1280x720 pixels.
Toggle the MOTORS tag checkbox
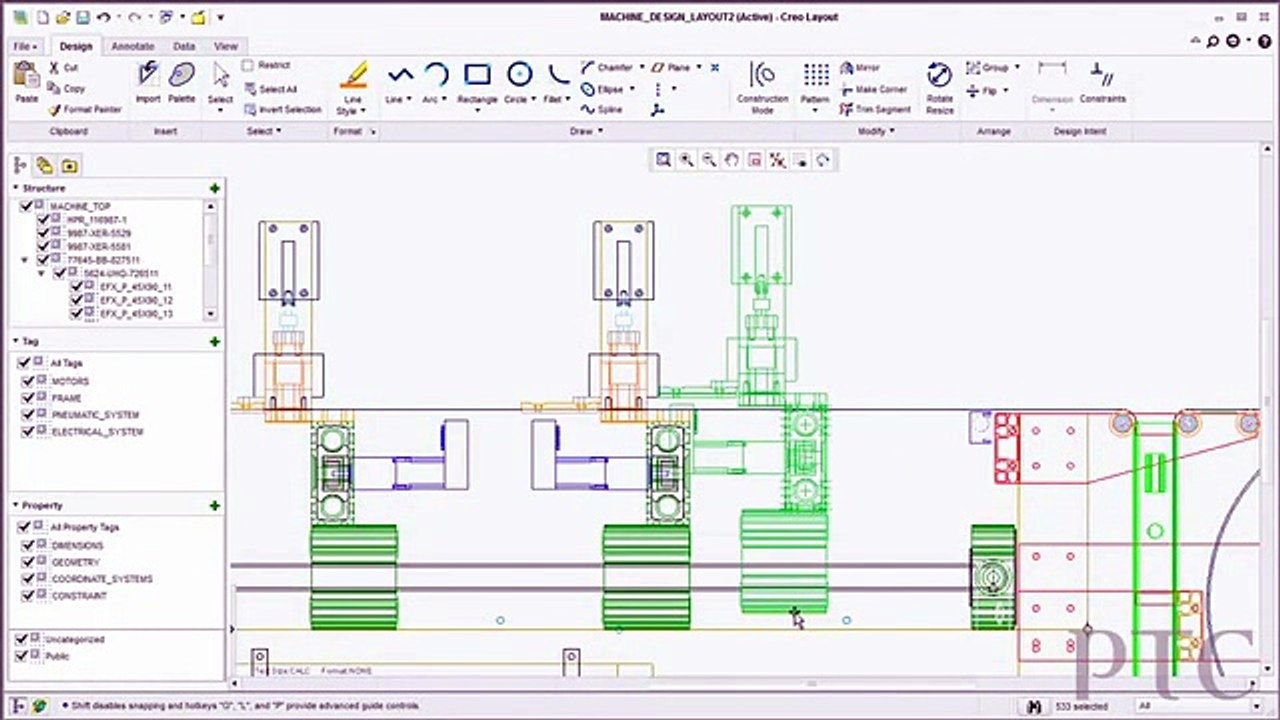(x=26, y=381)
